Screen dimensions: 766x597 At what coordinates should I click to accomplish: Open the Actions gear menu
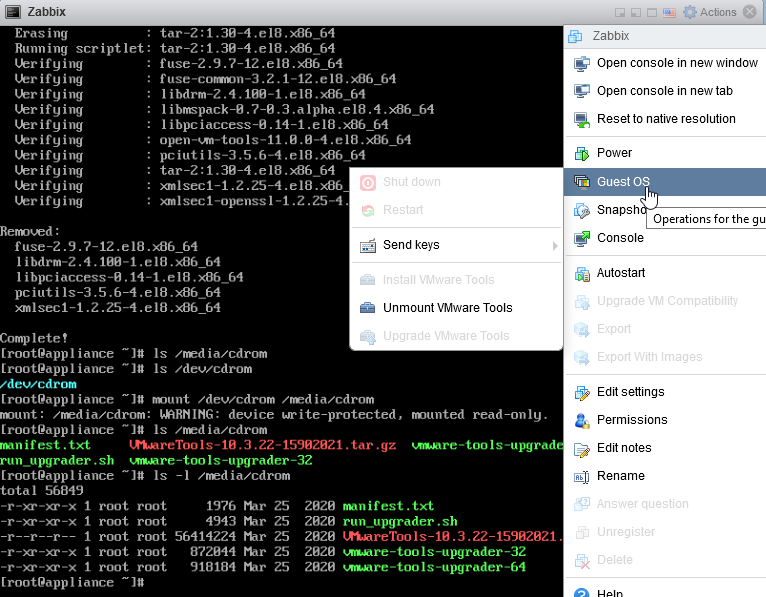709,12
